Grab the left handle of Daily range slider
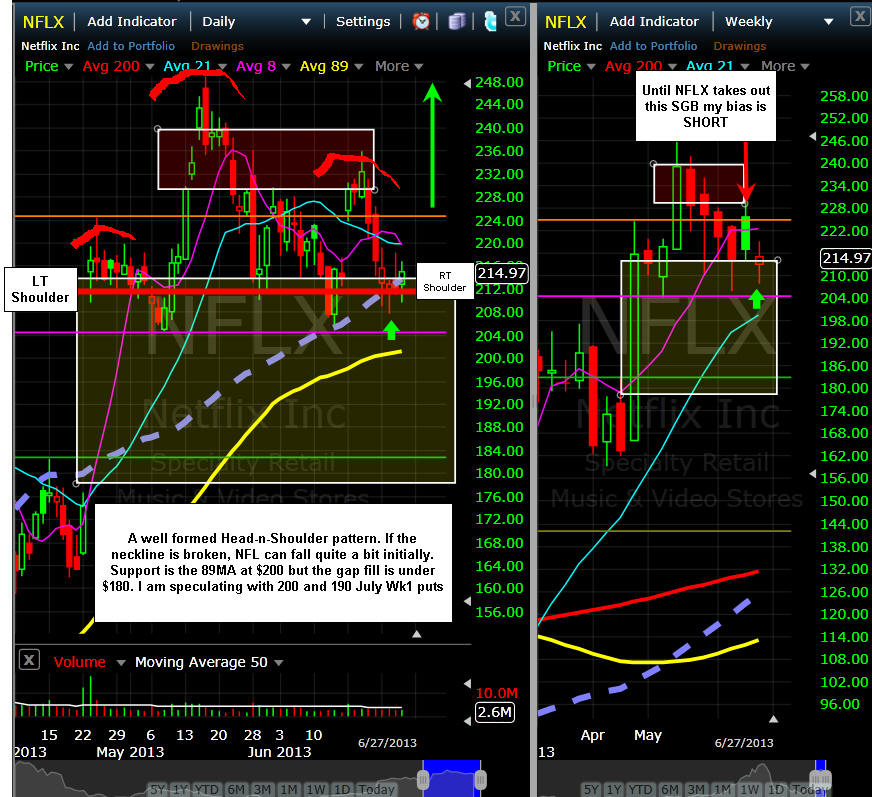The width and height of the screenshot is (872, 797). point(423,780)
